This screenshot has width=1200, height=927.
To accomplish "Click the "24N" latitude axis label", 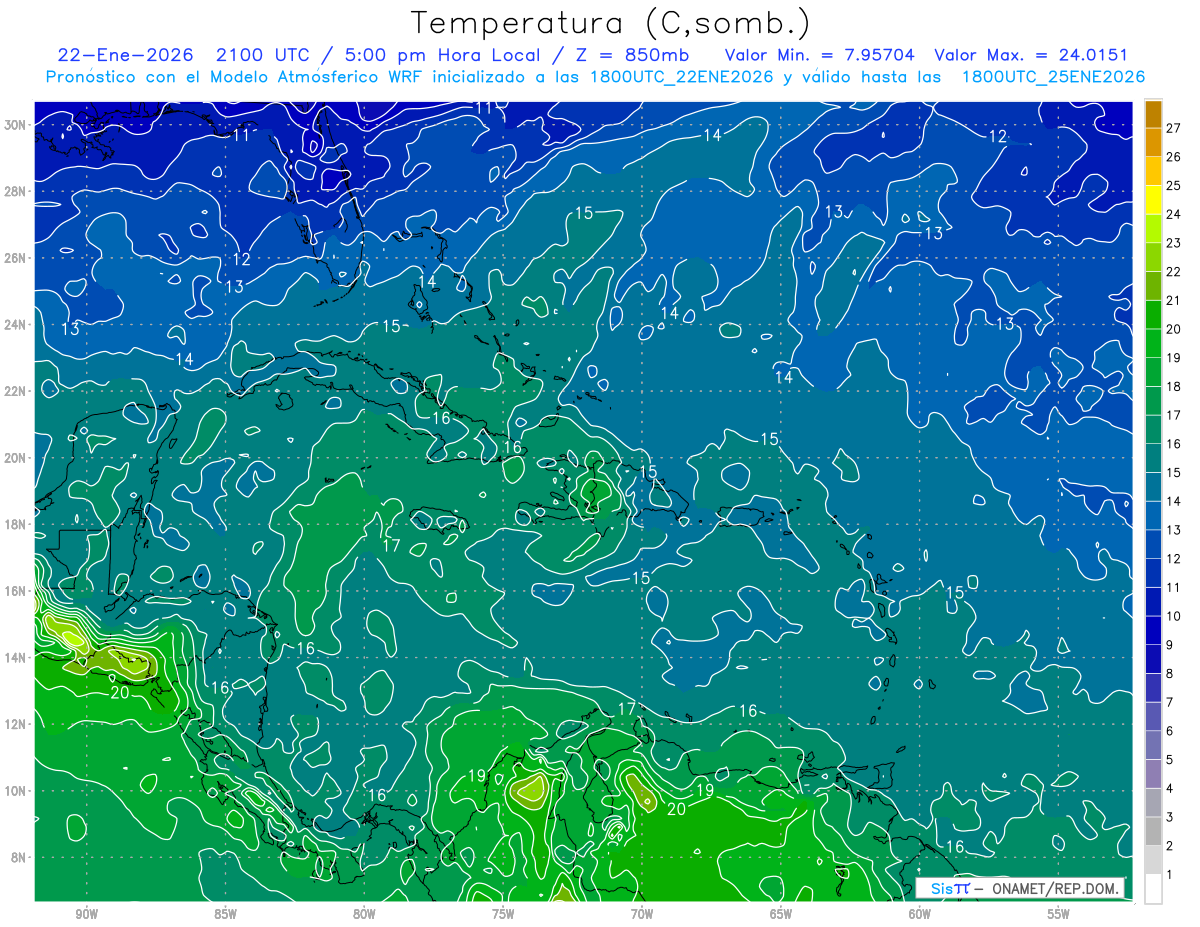I will click(x=16, y=325).
